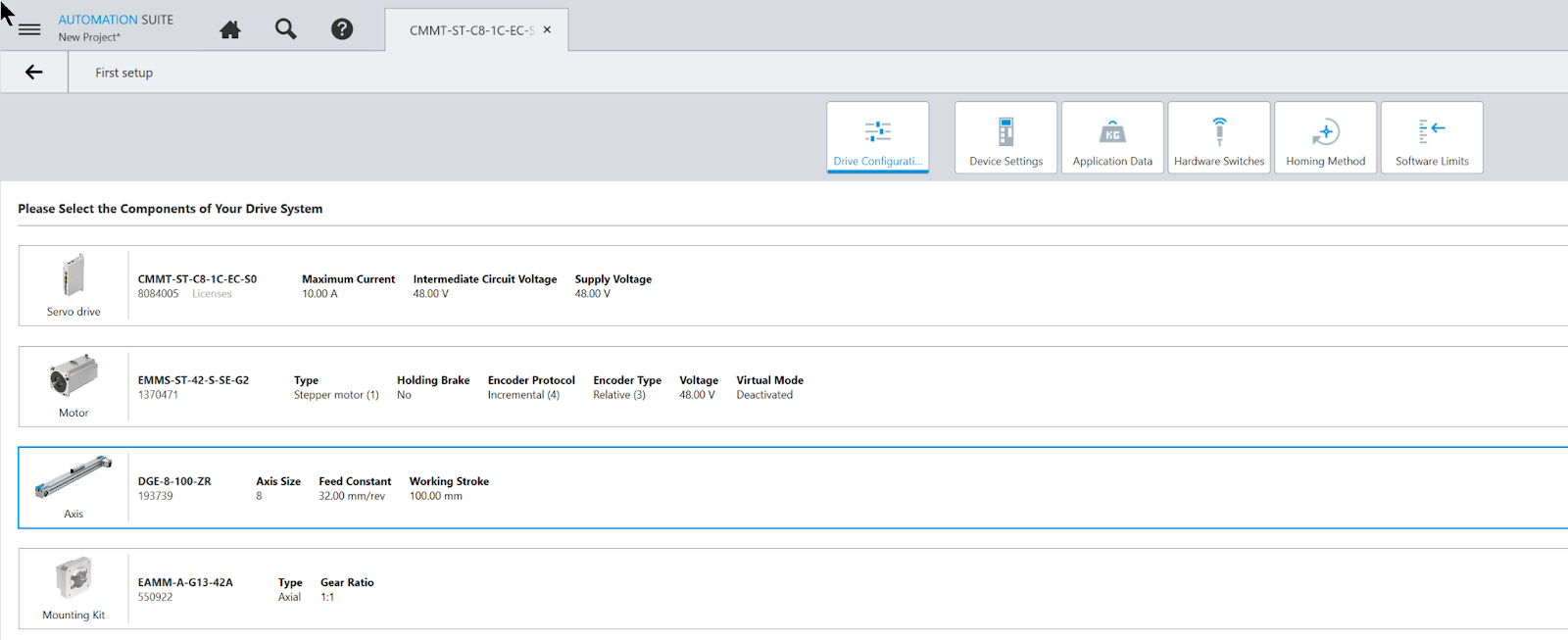This screenshot has width=1568, height=640.
Task: Open the Software Limits step
Action: tap(1432, 137)
